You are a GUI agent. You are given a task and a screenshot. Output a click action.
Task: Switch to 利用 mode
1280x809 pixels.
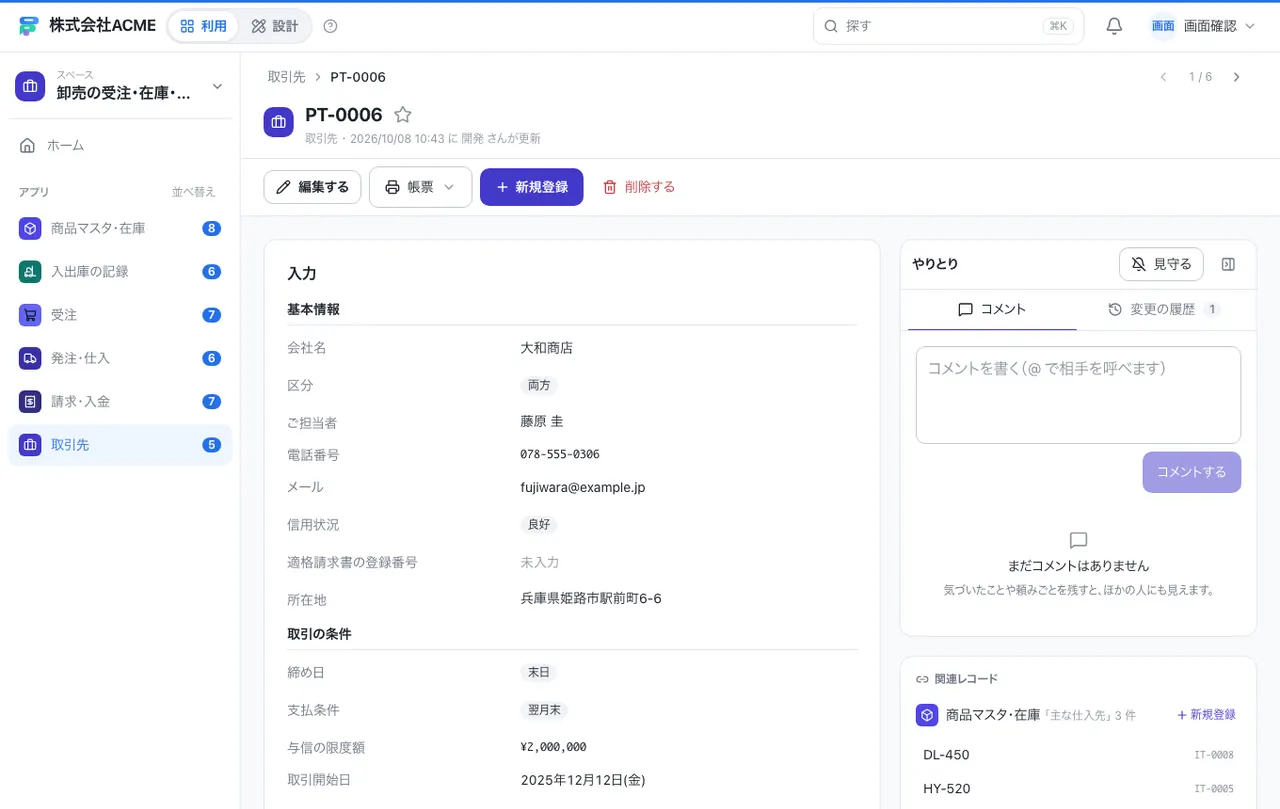[204, 26]
